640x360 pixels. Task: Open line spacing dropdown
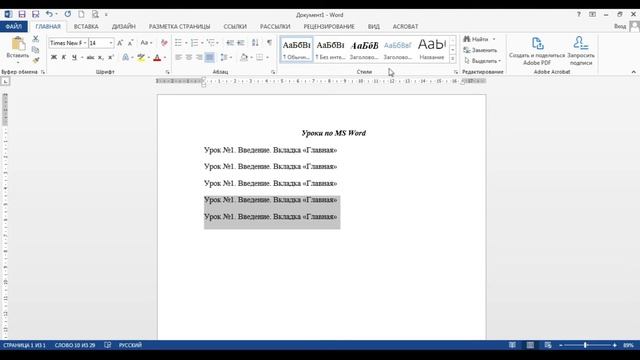point(231,58)
